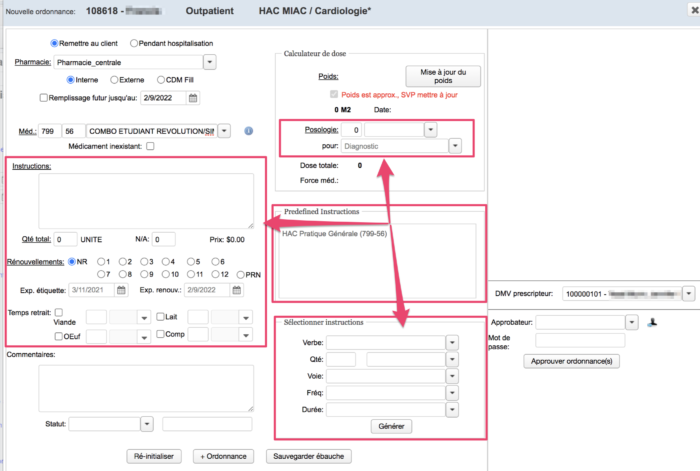Click the icon next to Approbateur dropdown
Screen dimensions: 700x471
(653, 322)
